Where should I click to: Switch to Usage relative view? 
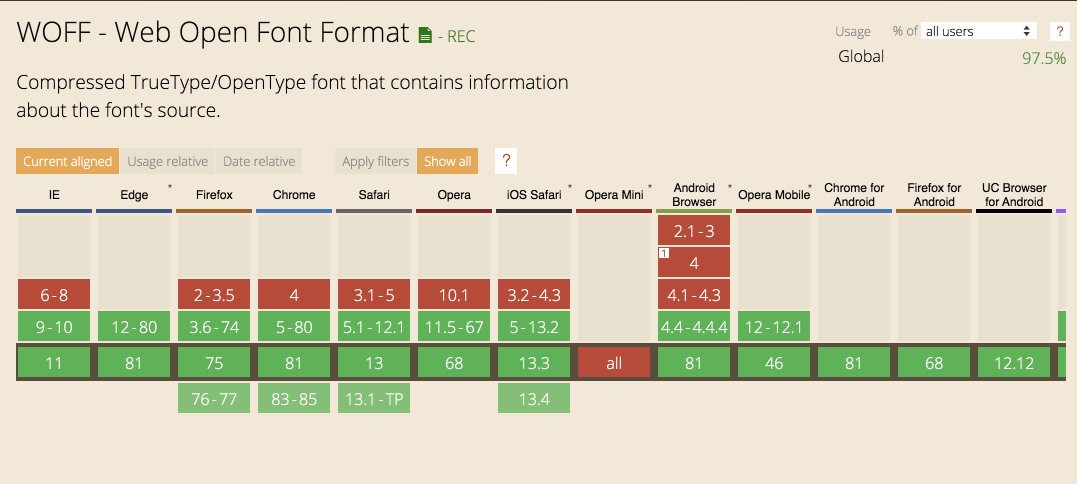(x=167, y=161)
